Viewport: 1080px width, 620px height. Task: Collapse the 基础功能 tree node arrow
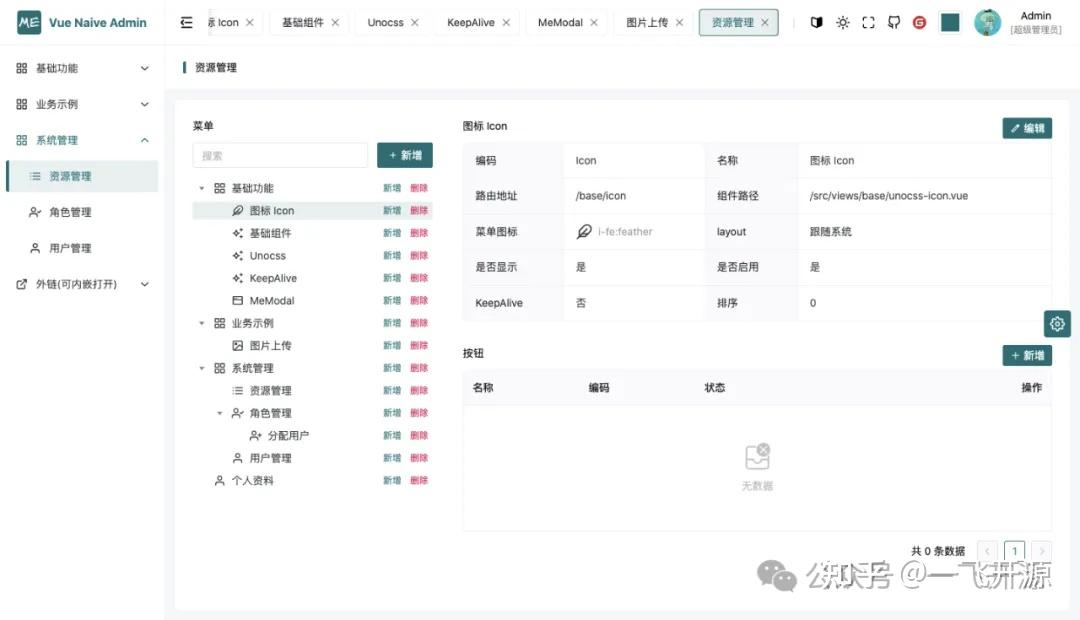tap(202, 188)
